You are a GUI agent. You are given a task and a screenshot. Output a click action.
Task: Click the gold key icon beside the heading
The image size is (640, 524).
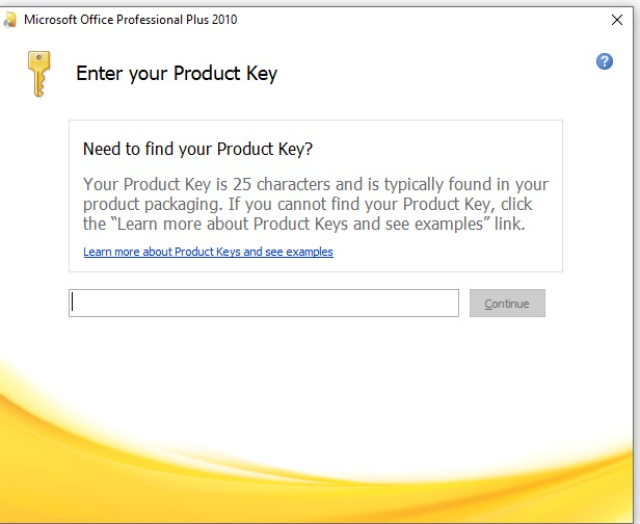point(39,73)
